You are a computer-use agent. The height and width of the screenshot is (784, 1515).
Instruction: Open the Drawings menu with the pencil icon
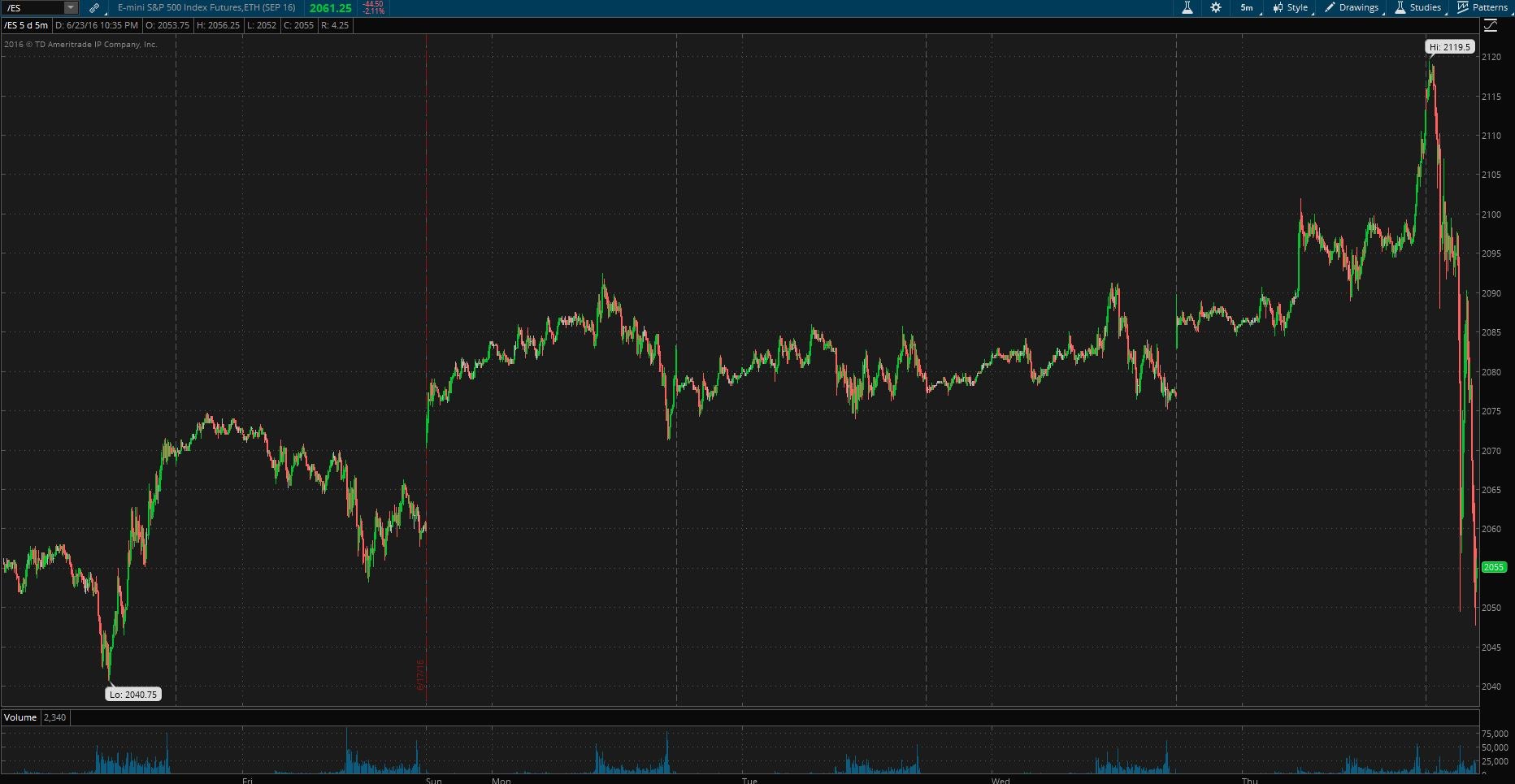(x=1352, y=7)
